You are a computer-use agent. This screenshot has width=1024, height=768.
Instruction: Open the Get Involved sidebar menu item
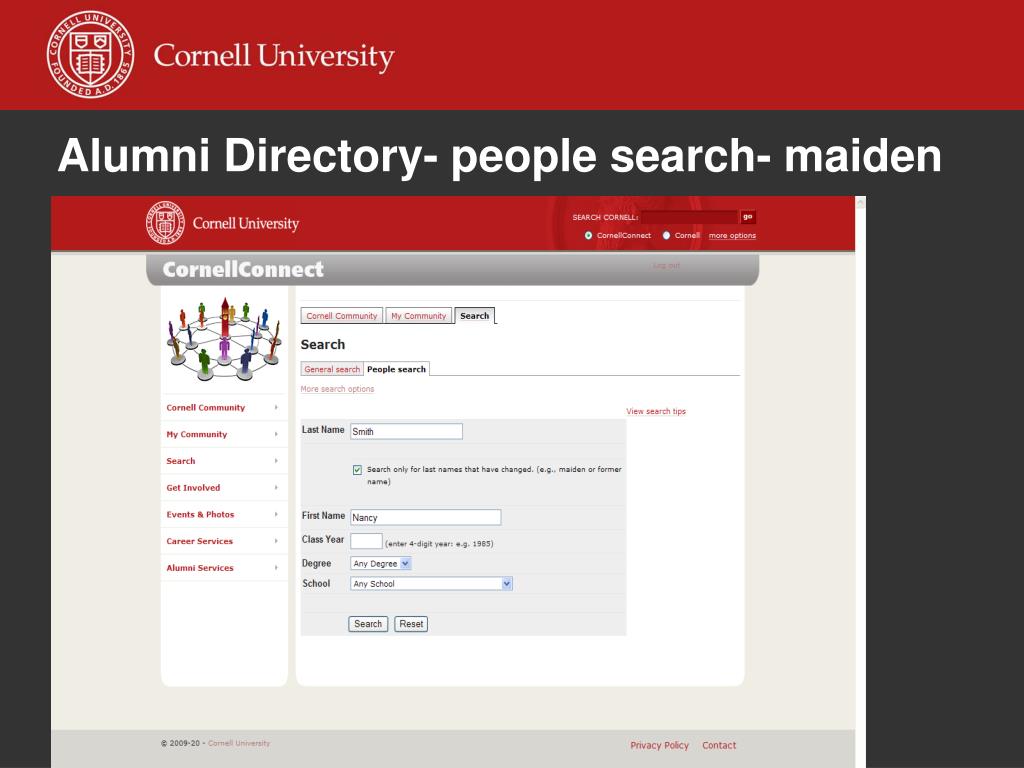pyautogui.click(x=193, y=488)
